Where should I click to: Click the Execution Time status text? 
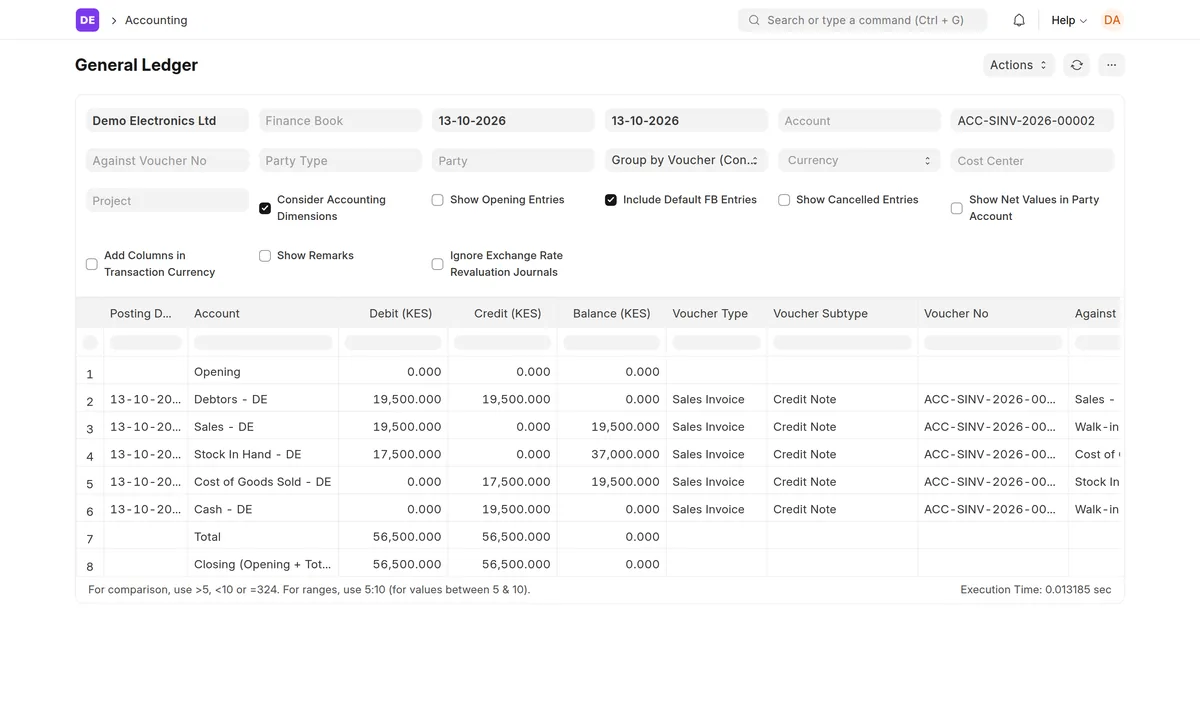pos(1036,590)
